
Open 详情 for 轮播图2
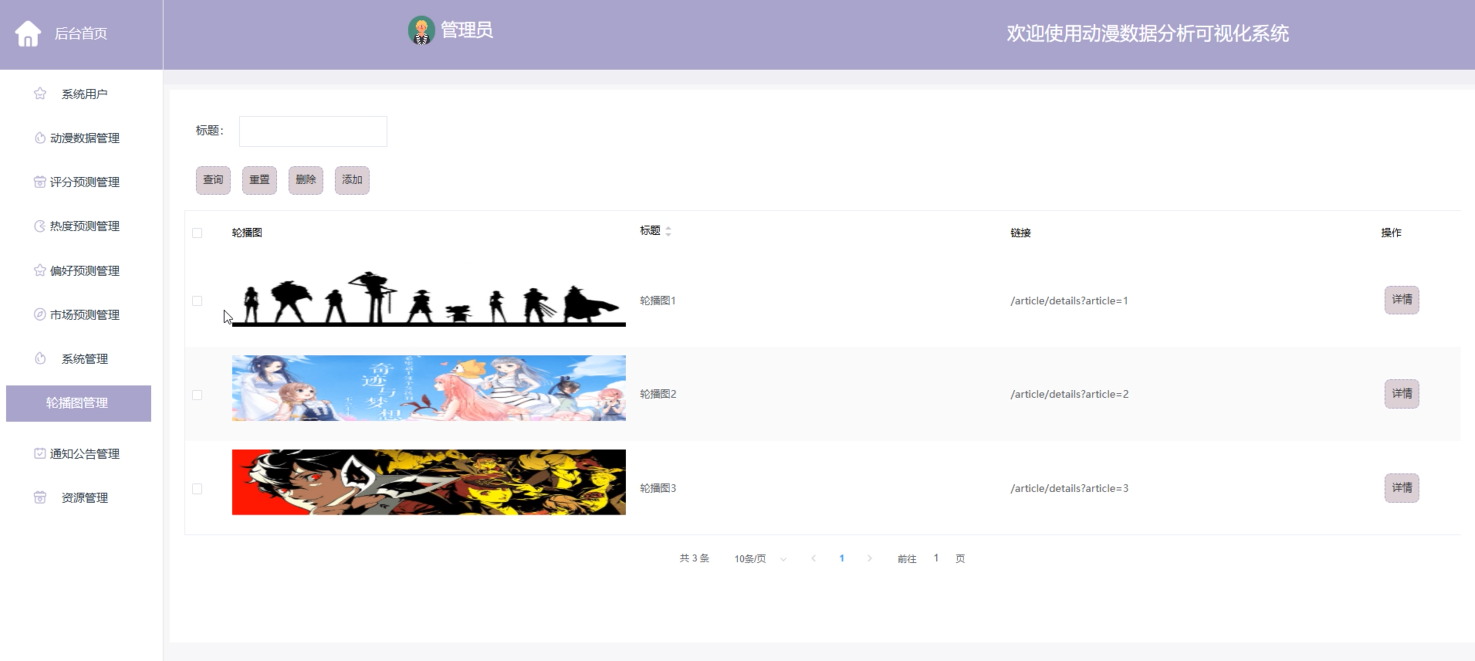point(1402,394)
